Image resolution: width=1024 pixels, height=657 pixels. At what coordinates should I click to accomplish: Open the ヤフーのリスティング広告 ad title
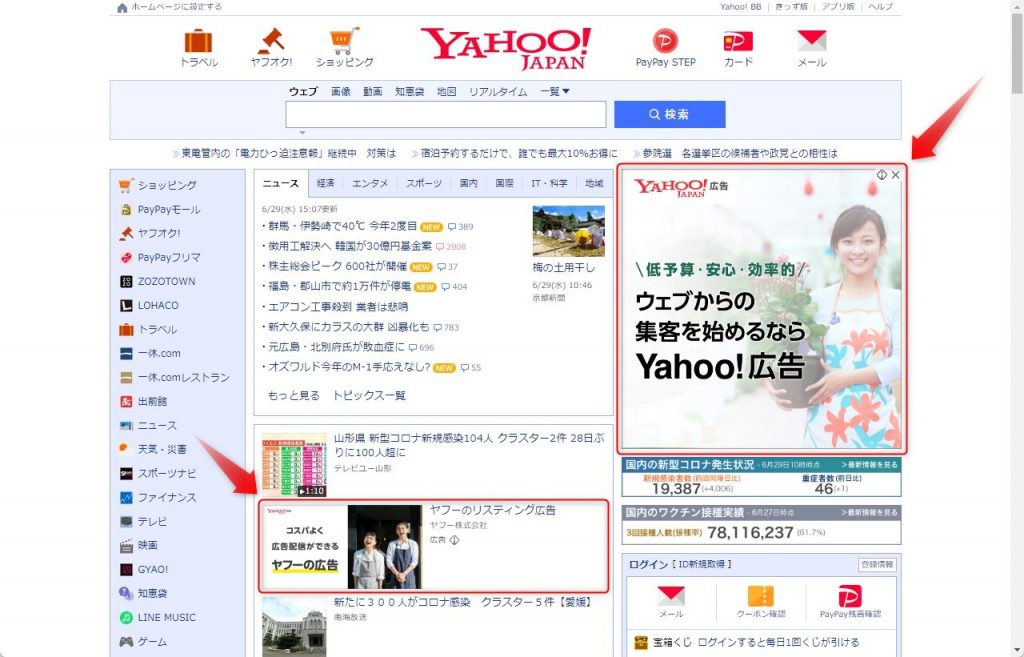[492, 510]
